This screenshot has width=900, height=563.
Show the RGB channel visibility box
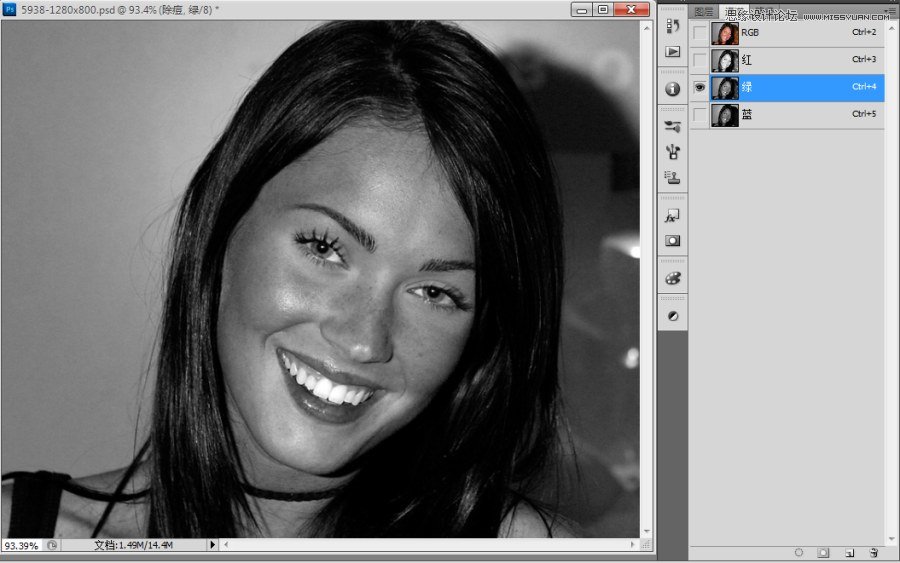point(700,33)
